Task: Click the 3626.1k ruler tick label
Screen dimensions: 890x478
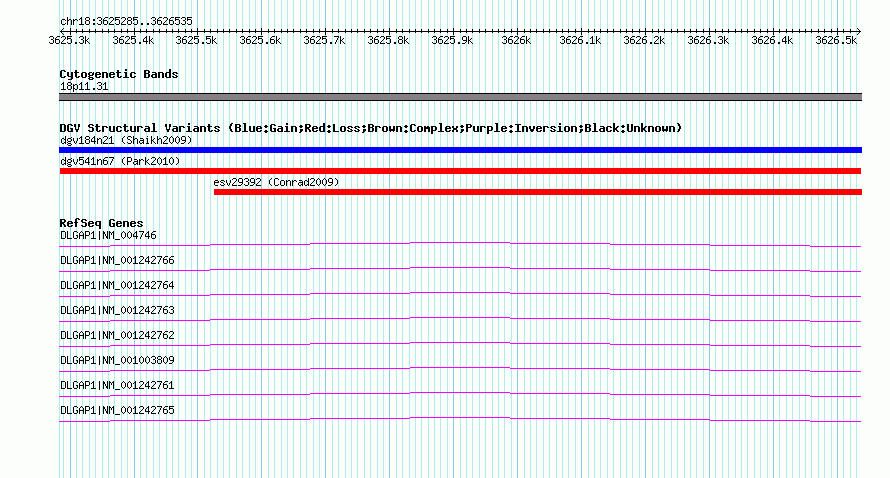Action: pos(580,40)
